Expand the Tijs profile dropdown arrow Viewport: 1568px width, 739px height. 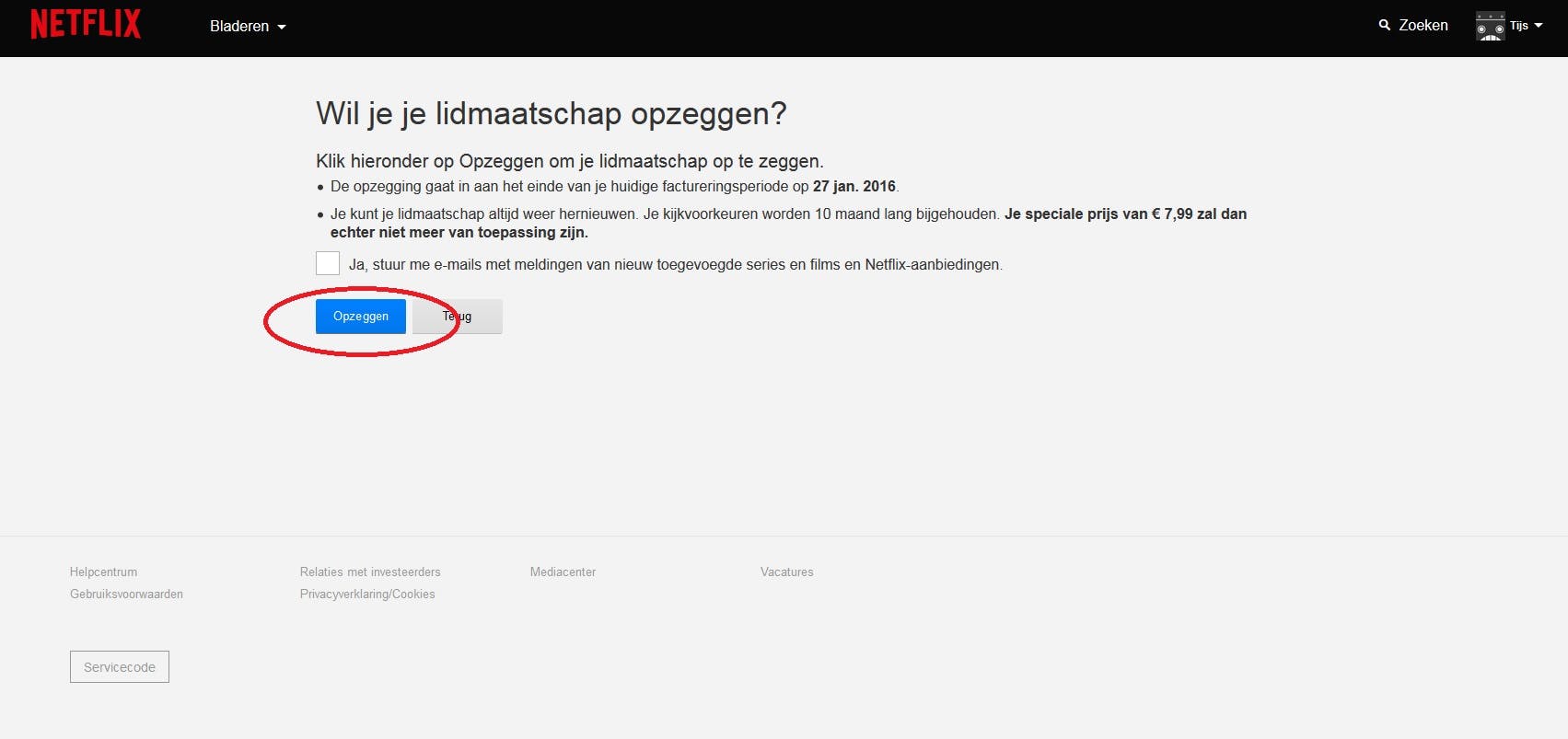click(x=1539, y=26)
